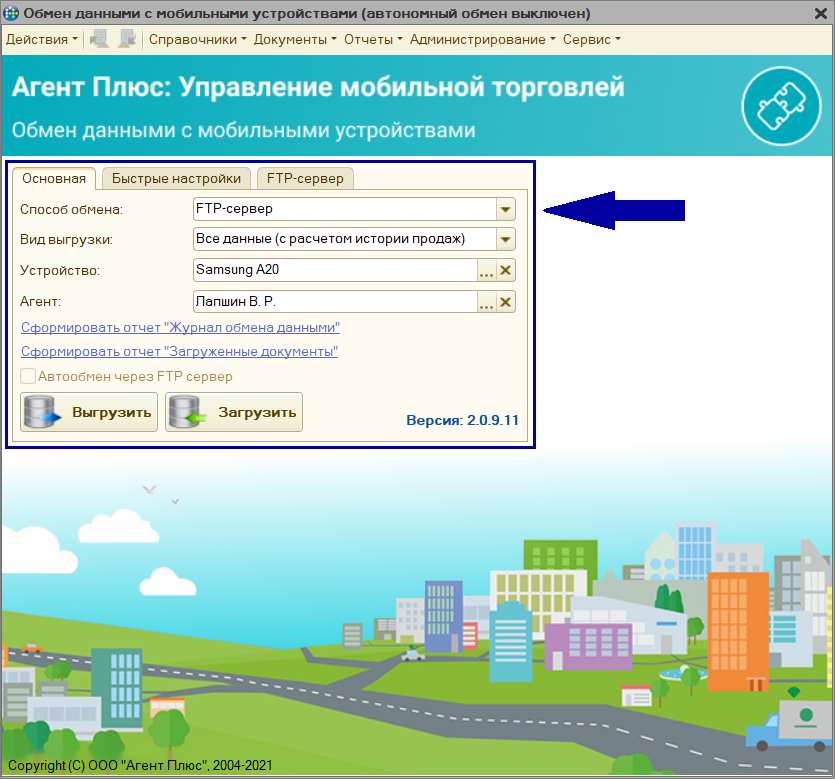Open the Журнал обмена данными report link
This screenshot has height=779, width=835.
181,327
